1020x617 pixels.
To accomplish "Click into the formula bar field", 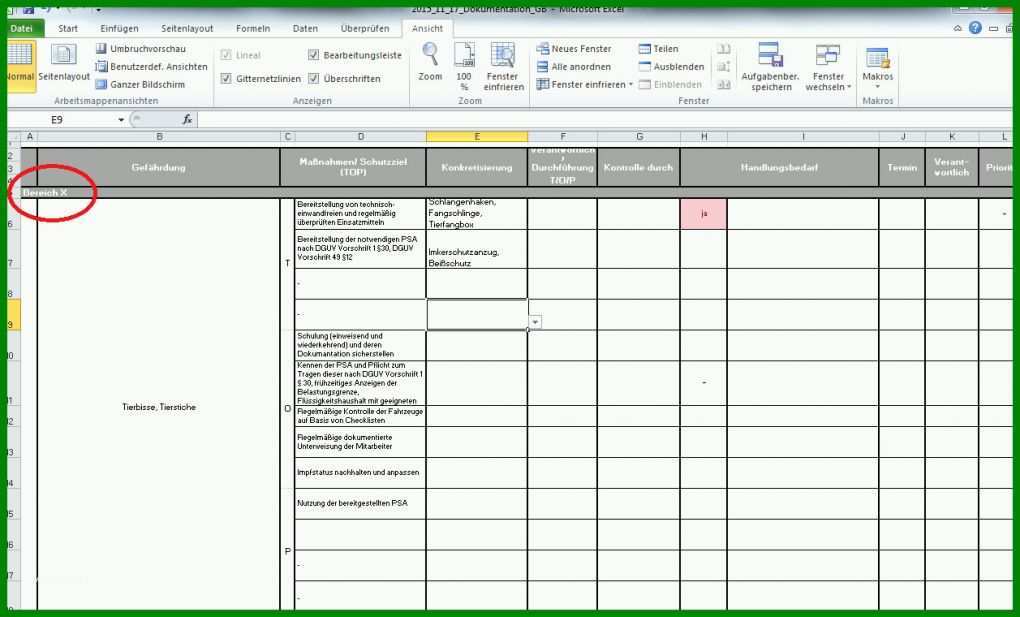I will tap(605, 120).
